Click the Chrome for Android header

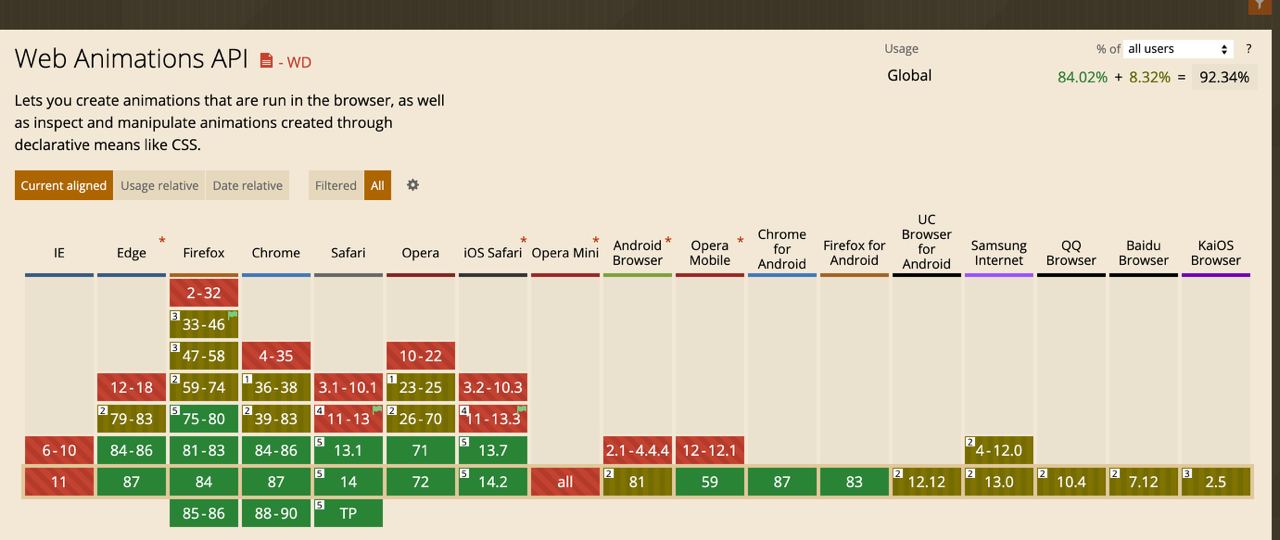click(x=782, y=249)
